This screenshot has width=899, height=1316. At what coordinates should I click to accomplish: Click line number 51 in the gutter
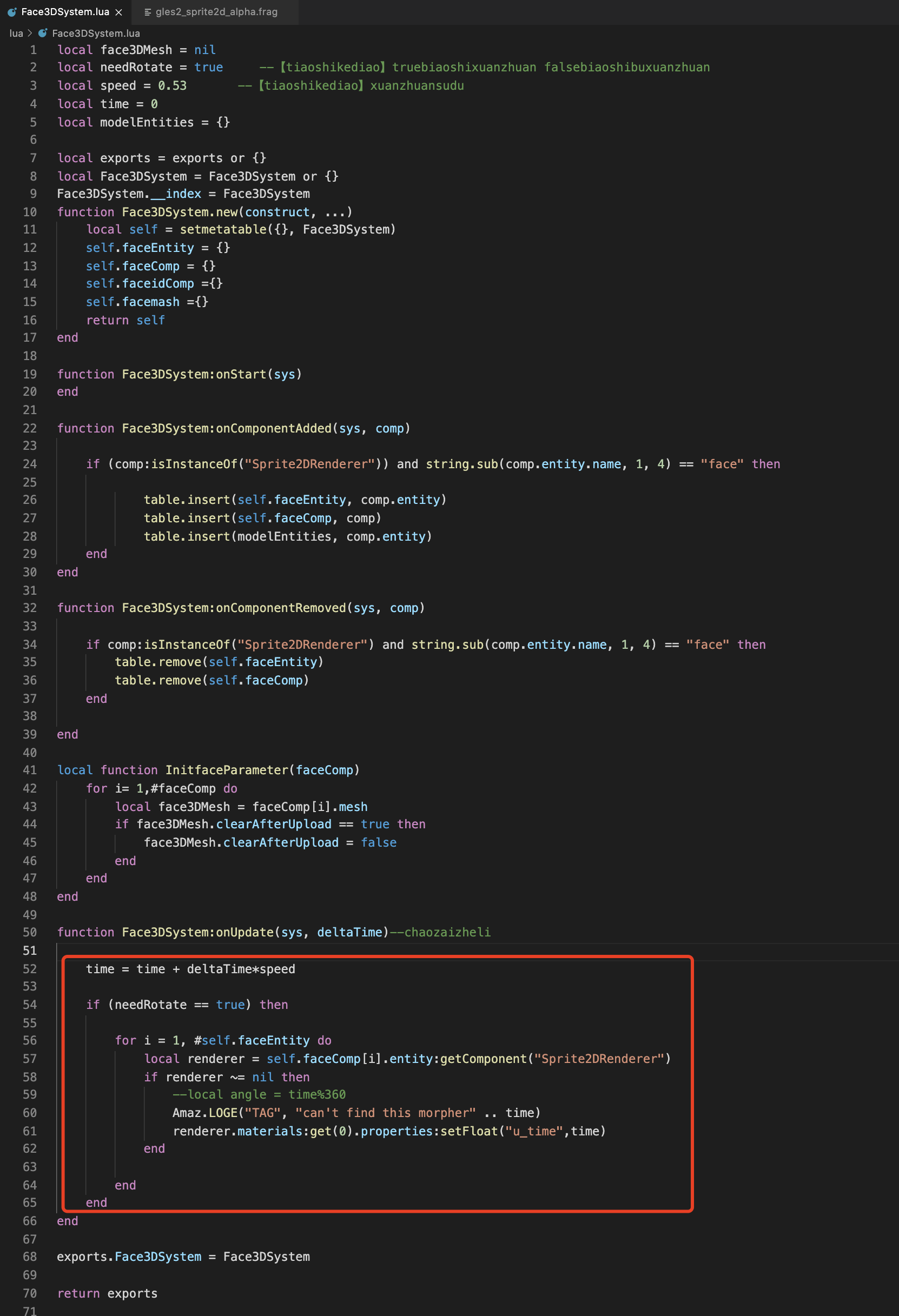coord(29,951)
